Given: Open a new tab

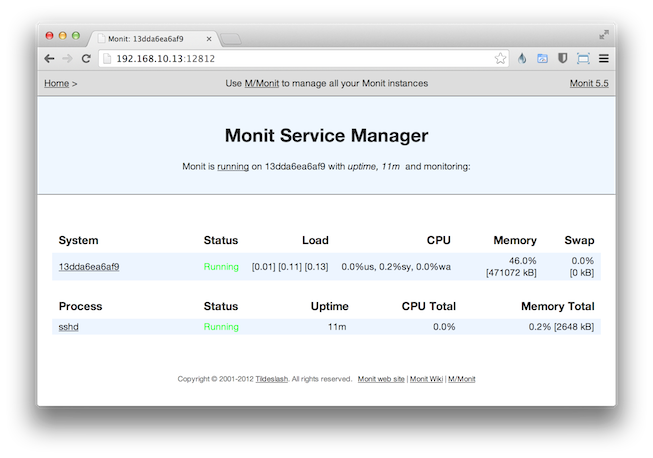Looking at the screenshot, I should pos(230,39).
